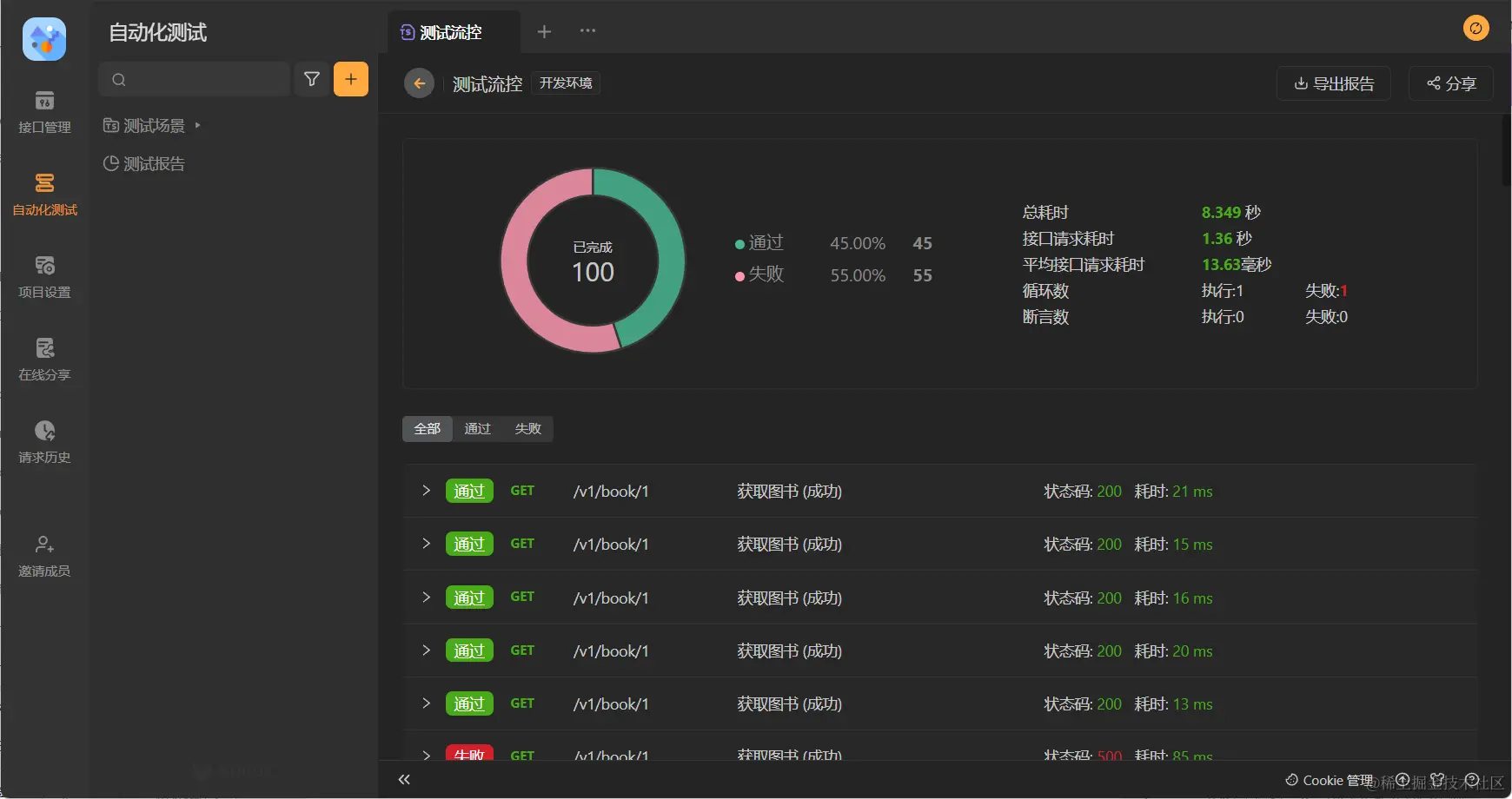Open 项目设置 in the sidebar
The height and width of the screenshot is (799, 1512).
[44, 278]
